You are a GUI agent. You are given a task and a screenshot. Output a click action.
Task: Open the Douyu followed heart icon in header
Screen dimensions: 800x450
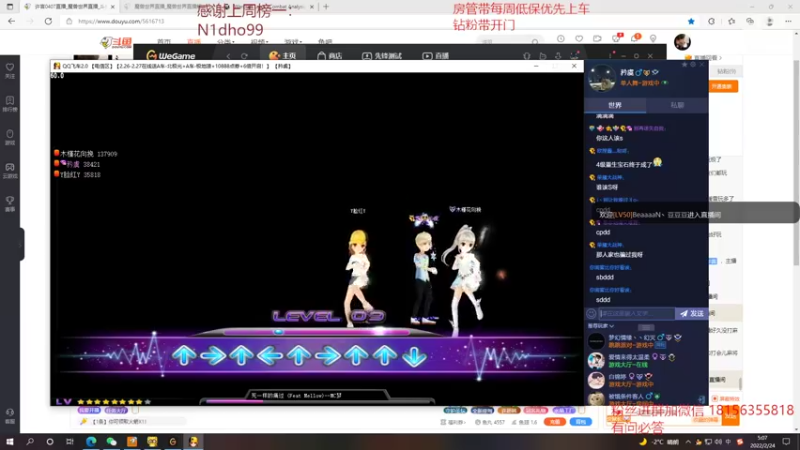(579, 39)
